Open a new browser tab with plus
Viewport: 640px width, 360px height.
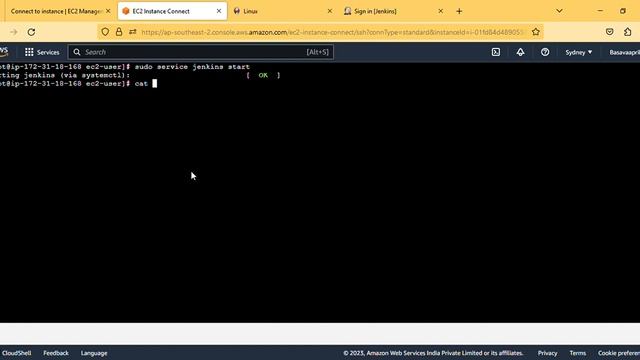pyautogui.click(x=459, y=11)
